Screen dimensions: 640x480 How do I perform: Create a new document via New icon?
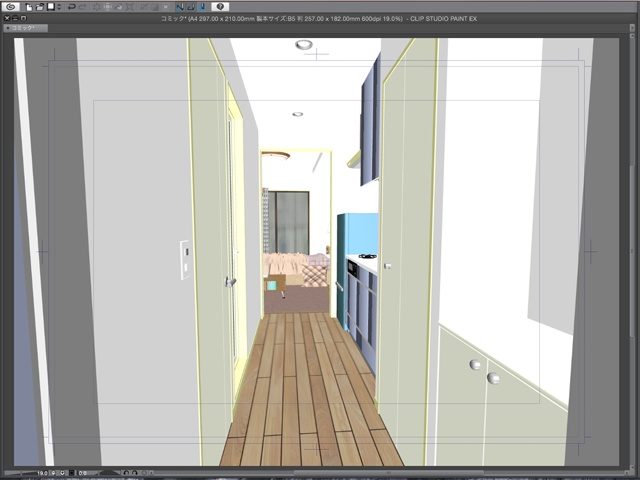29,7
